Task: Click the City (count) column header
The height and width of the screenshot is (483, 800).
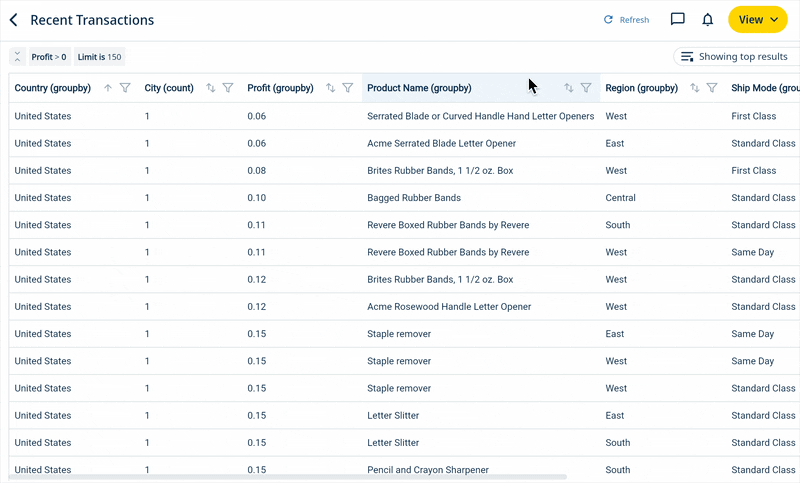Action: tap(169, 88)
